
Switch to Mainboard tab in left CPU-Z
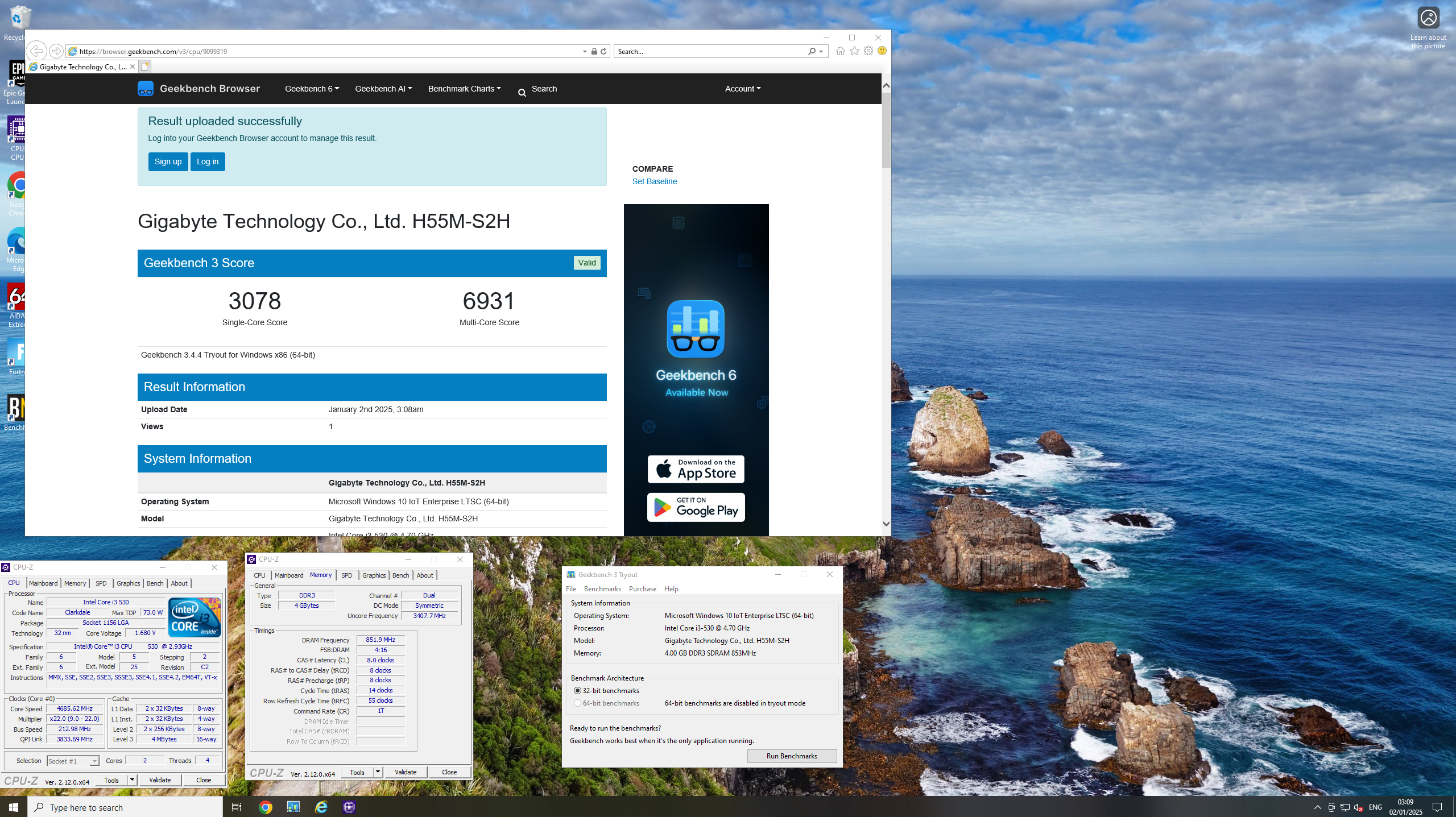click(x=43, y=583)
